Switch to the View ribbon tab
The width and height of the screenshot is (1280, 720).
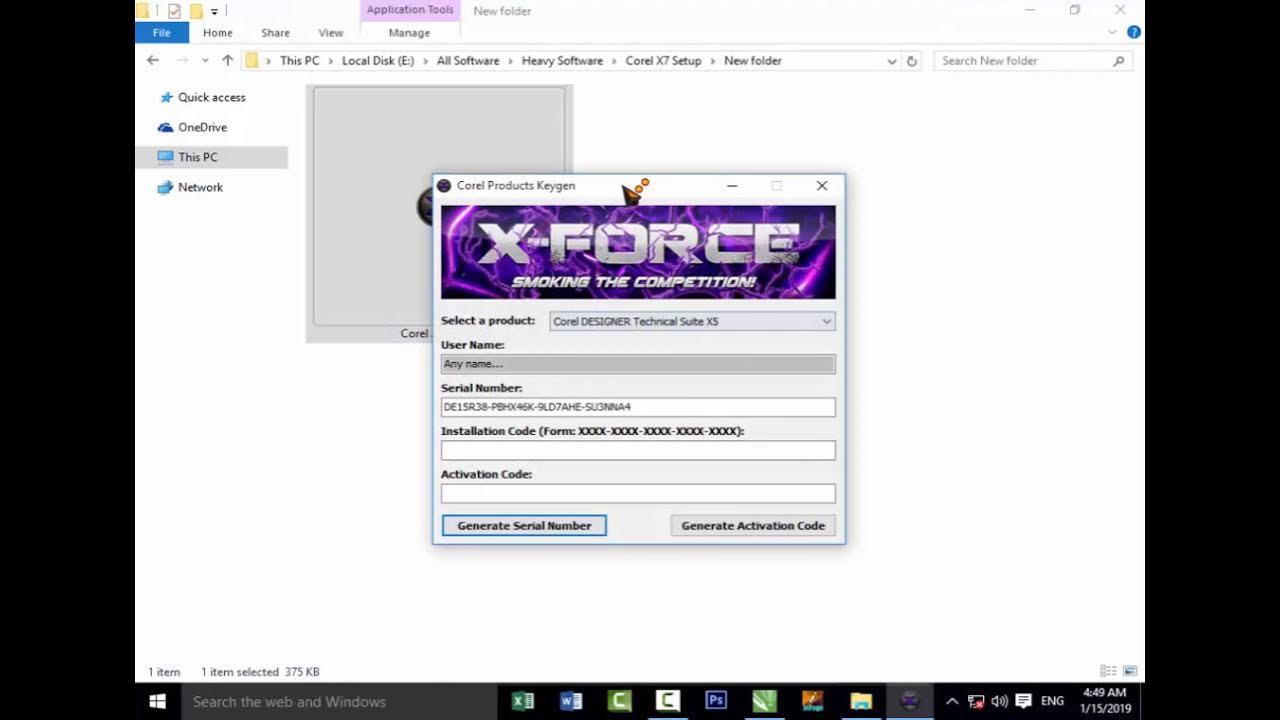click(x=331, y=33)
